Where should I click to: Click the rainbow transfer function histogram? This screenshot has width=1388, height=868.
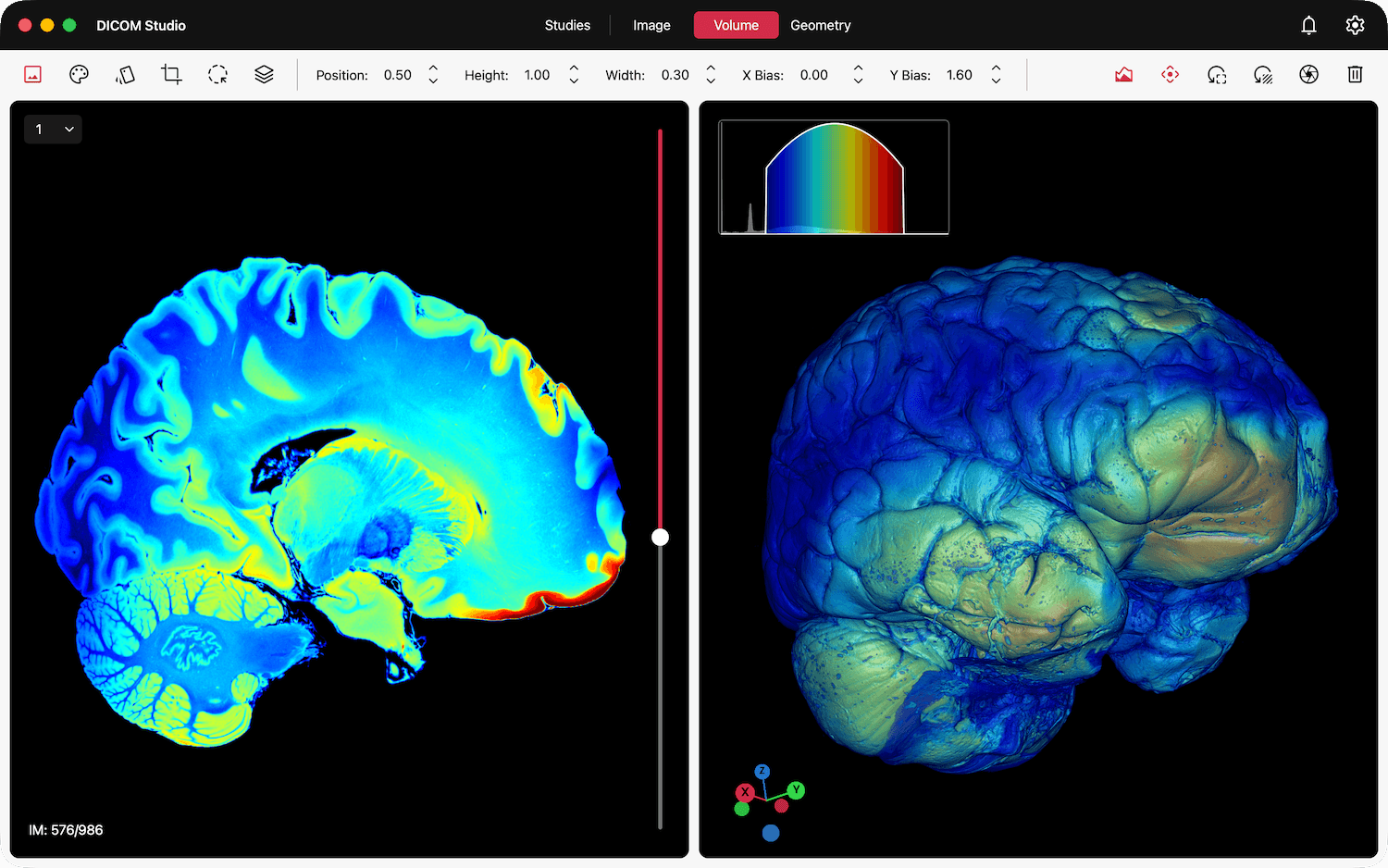[834, 177]
